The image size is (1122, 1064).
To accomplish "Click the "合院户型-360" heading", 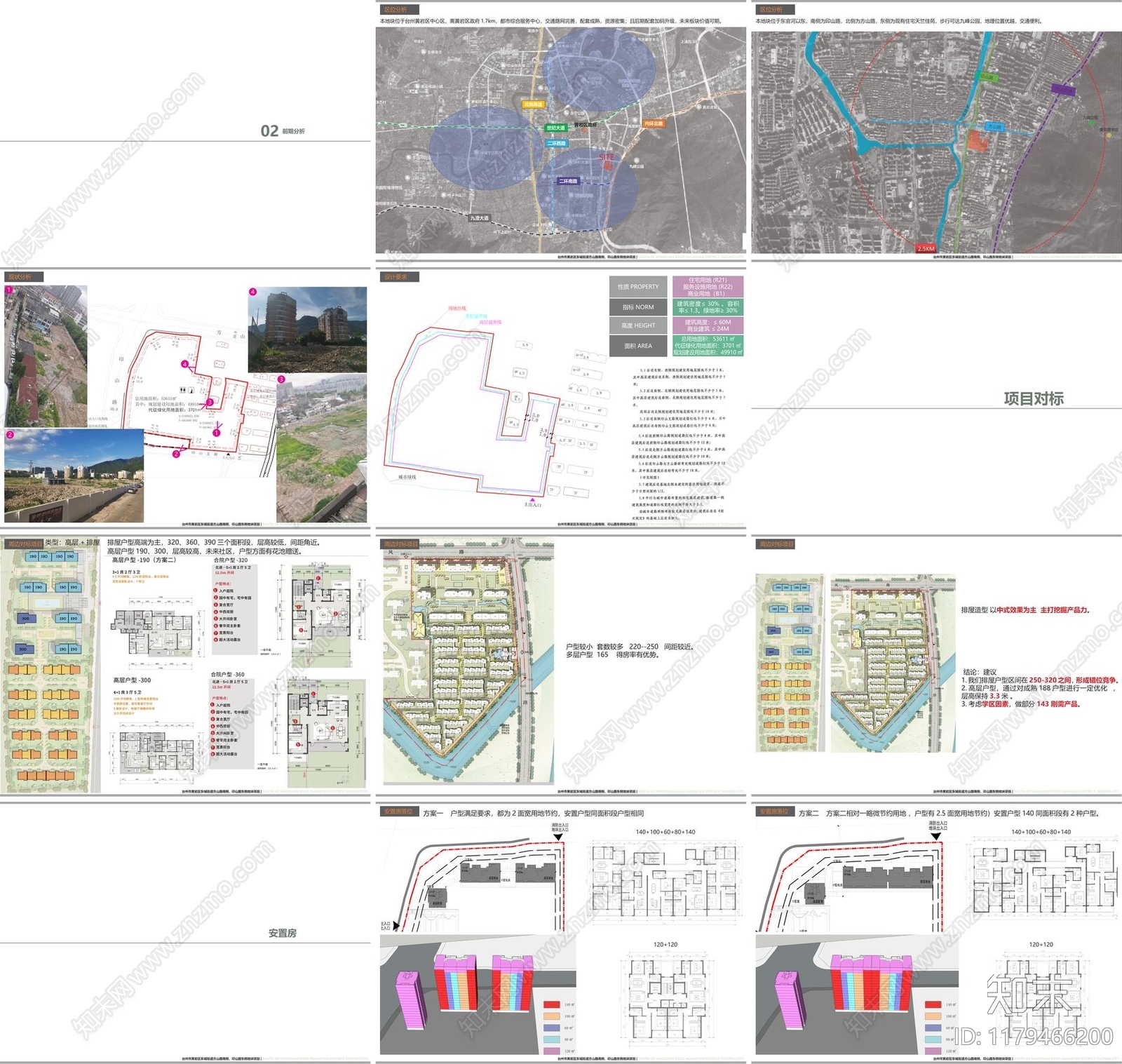I will pyautogui.click(x=228, y=674).
